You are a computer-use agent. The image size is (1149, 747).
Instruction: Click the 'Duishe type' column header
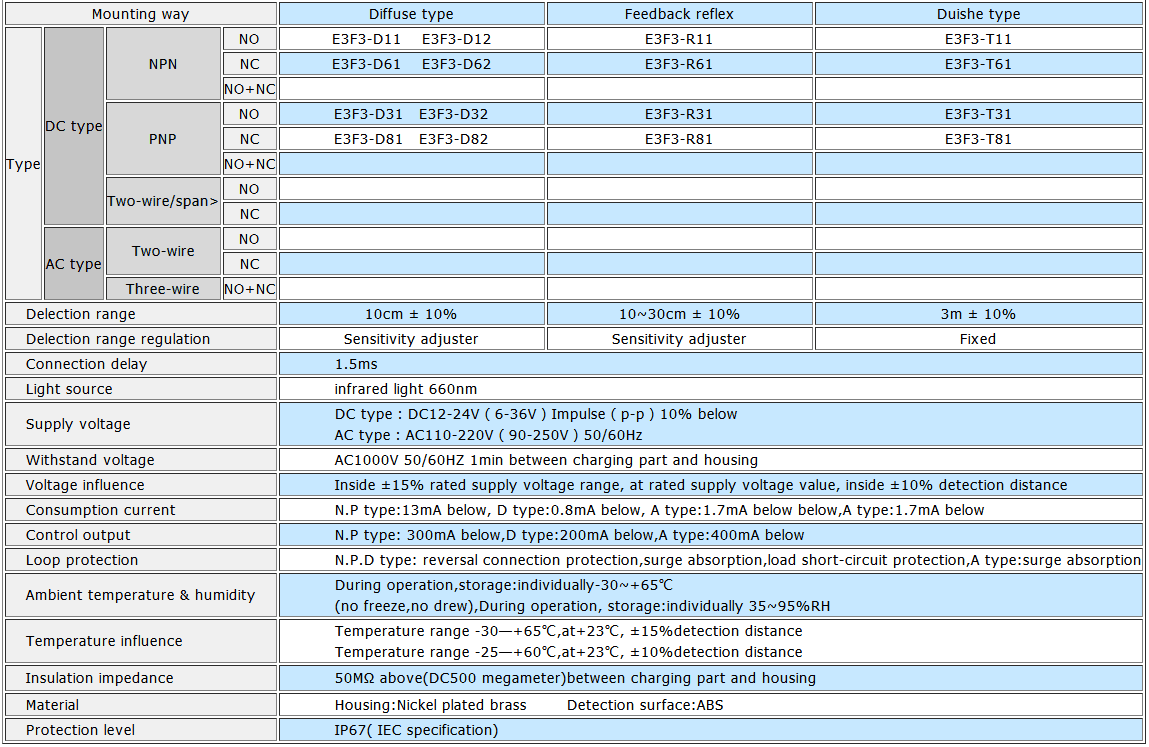(x=978, y=14)
